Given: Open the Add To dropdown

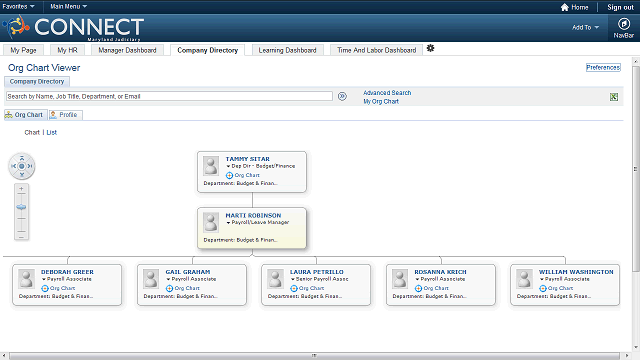Looking at the screenshot, I should [x=585, y=27].
